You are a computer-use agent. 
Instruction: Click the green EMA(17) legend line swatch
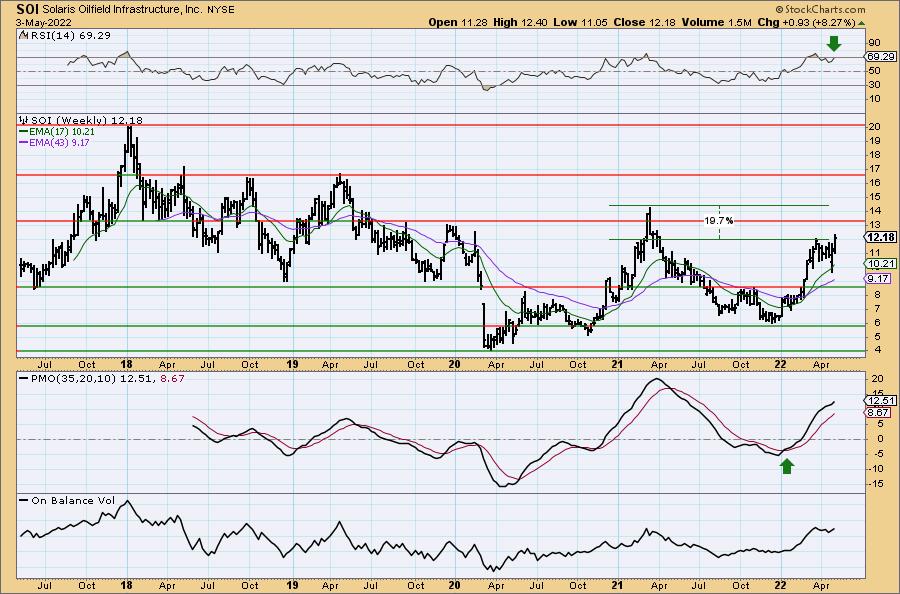[x=24, y=131]
